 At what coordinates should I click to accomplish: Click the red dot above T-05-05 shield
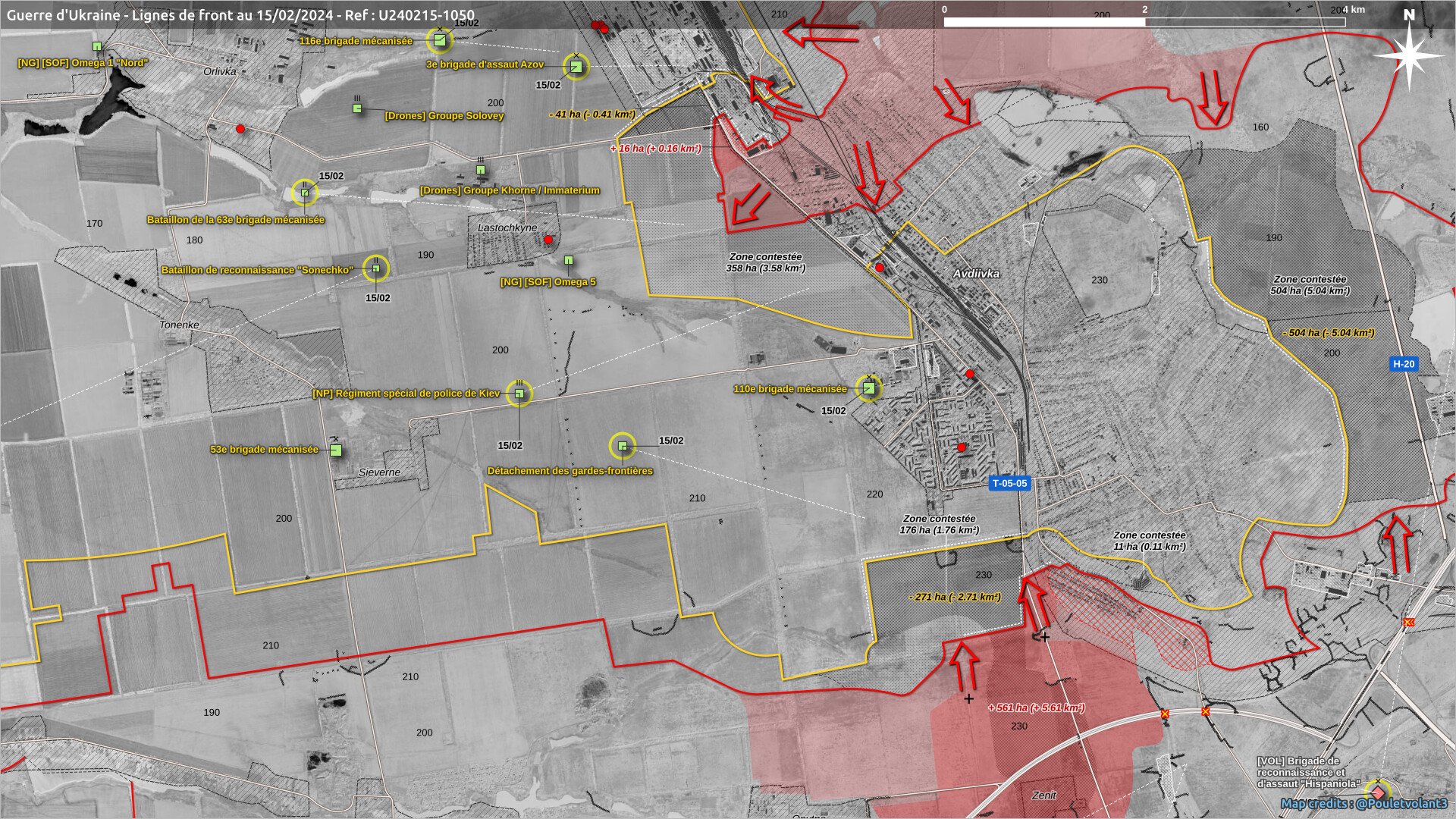tap(962, 448)
